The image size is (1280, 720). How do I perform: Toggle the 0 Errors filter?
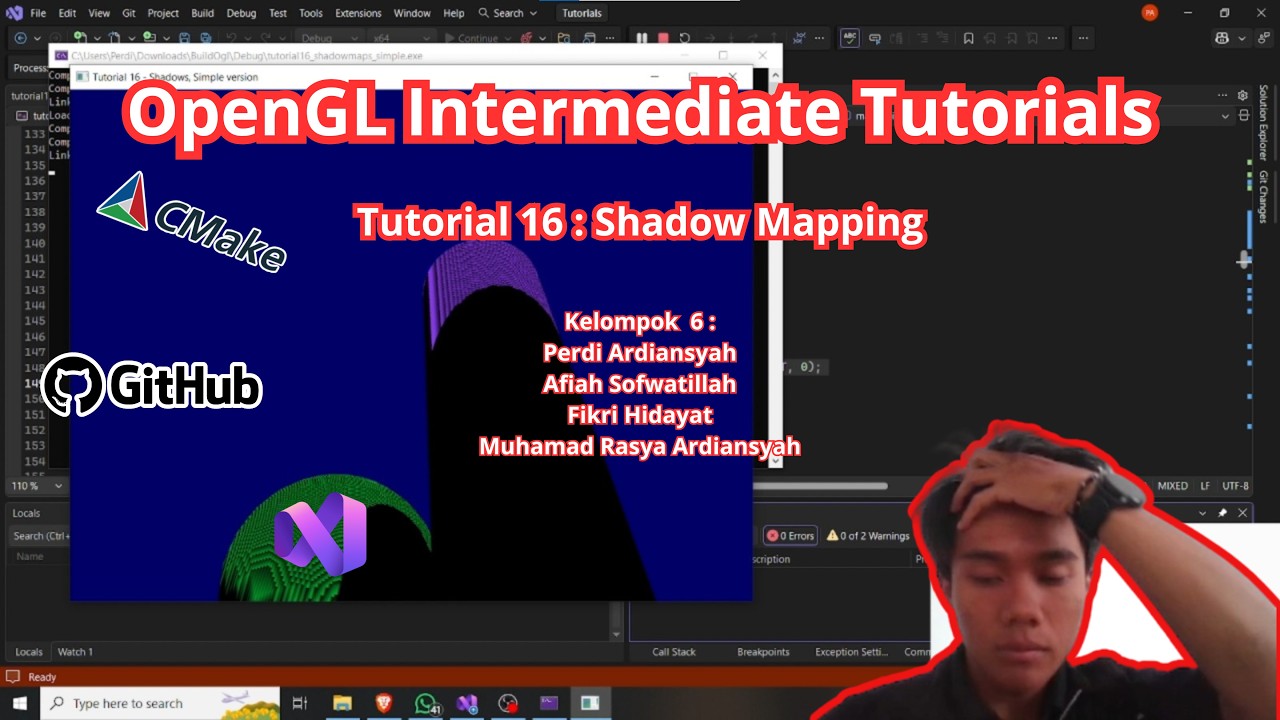tap(790, 536)
